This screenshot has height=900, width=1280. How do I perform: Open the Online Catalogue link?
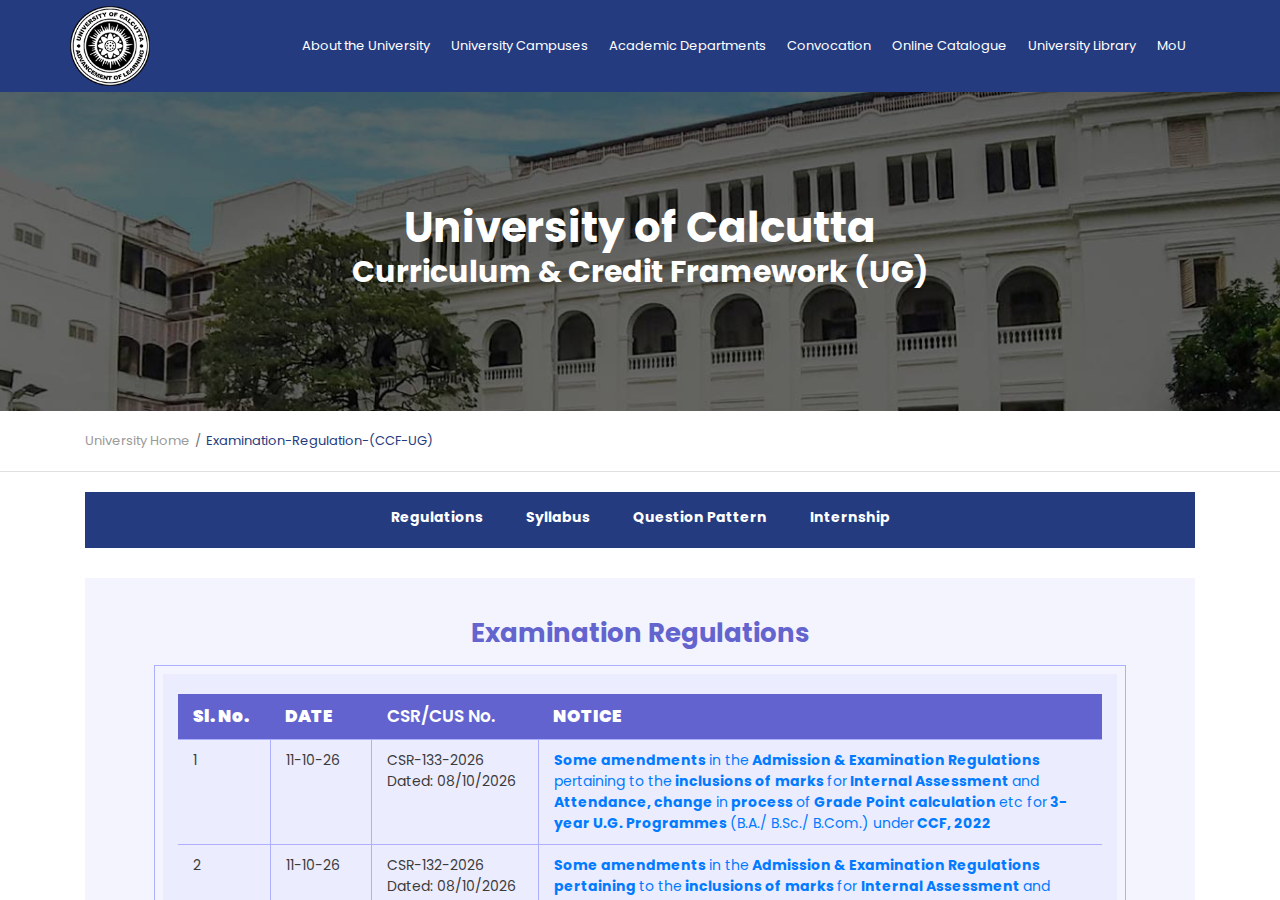(949, 46)
